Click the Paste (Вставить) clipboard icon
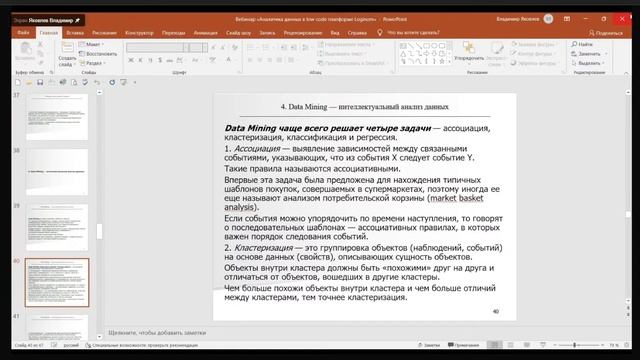 point(25,49)
